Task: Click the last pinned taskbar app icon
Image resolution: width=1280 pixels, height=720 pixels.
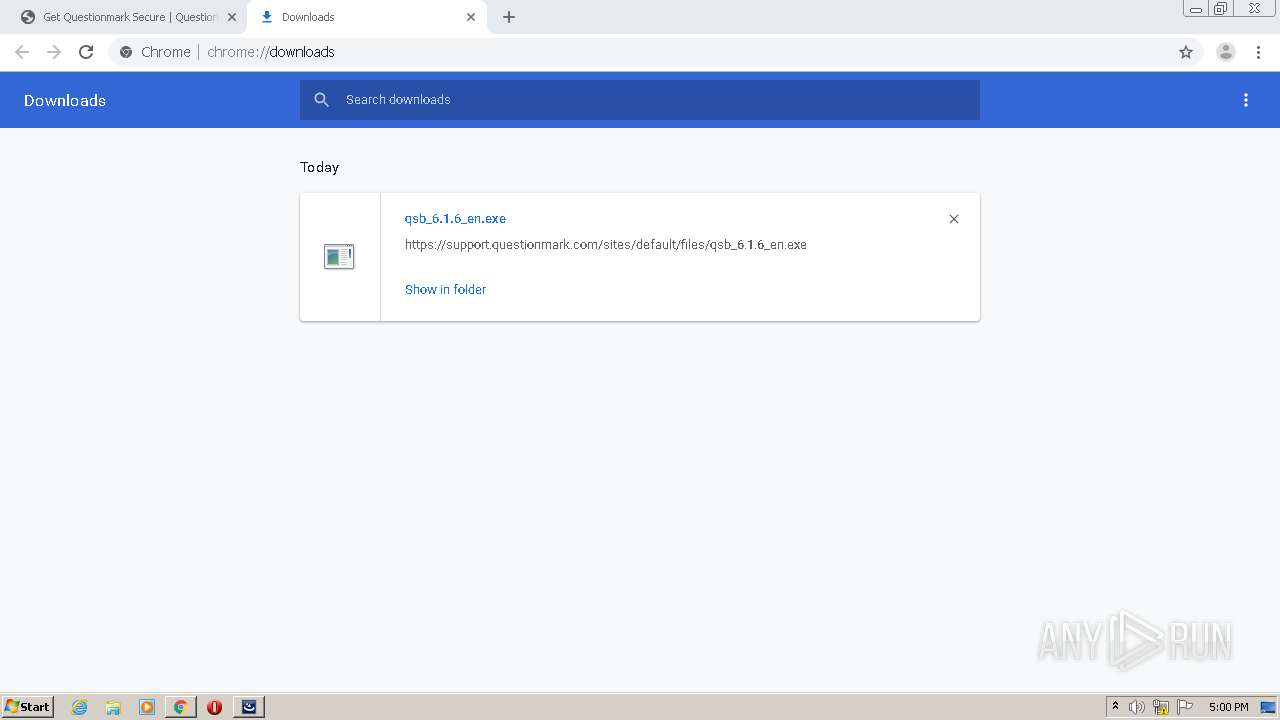Action: pyautogui.click(x=249, y=707)
